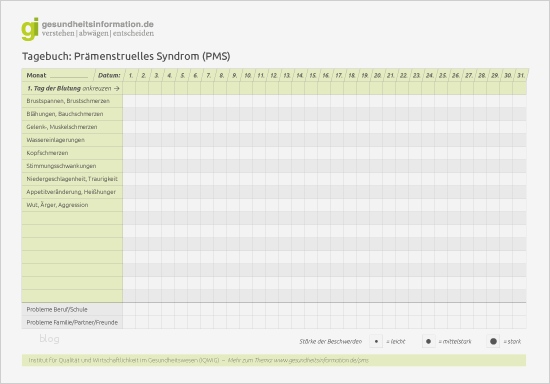550x384 pixels.
Task: Click the Wassereinlagerungen row label
Action: pos(55,140)
